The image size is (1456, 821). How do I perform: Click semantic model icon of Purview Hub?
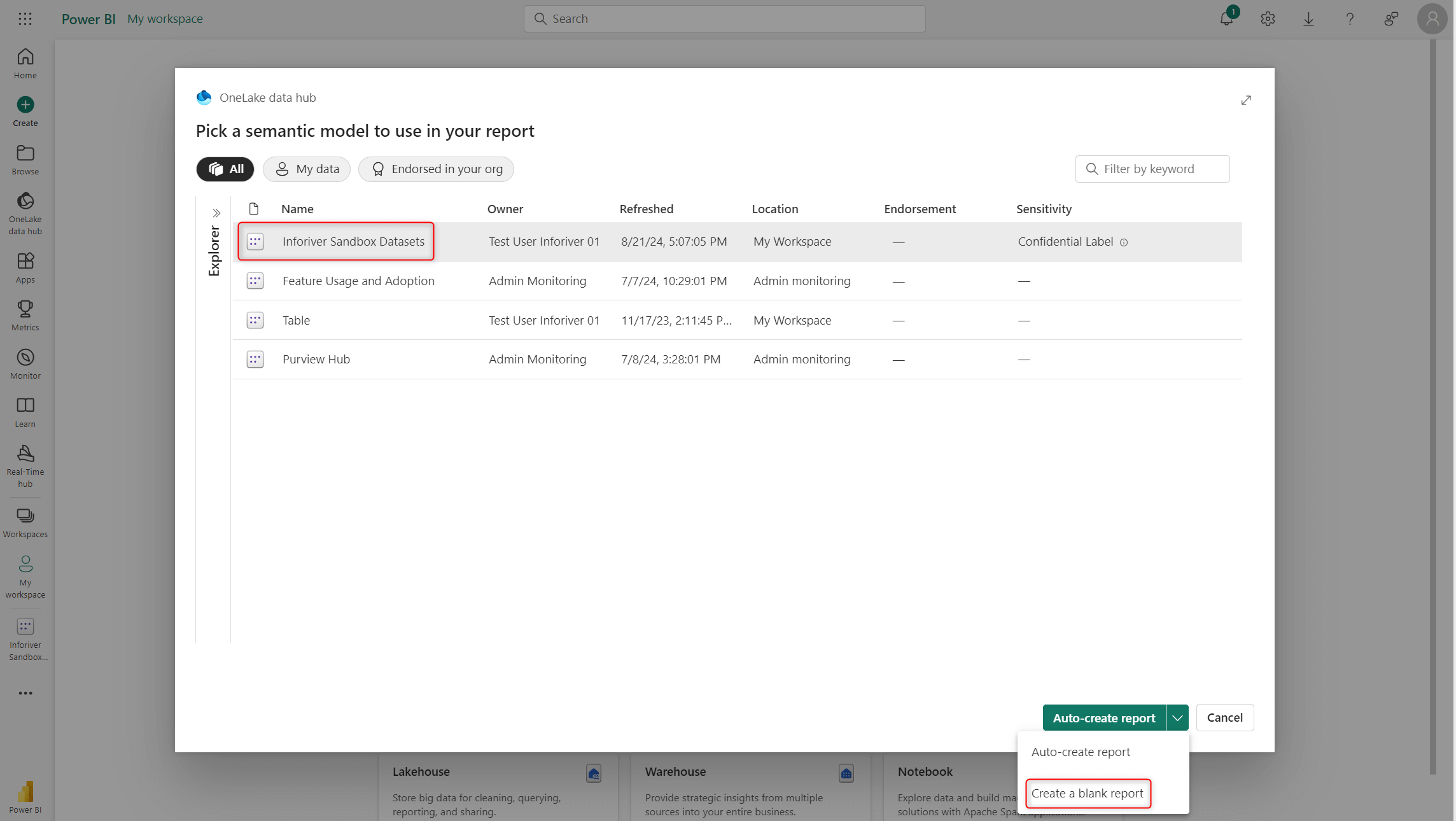(x=255, y=359)
